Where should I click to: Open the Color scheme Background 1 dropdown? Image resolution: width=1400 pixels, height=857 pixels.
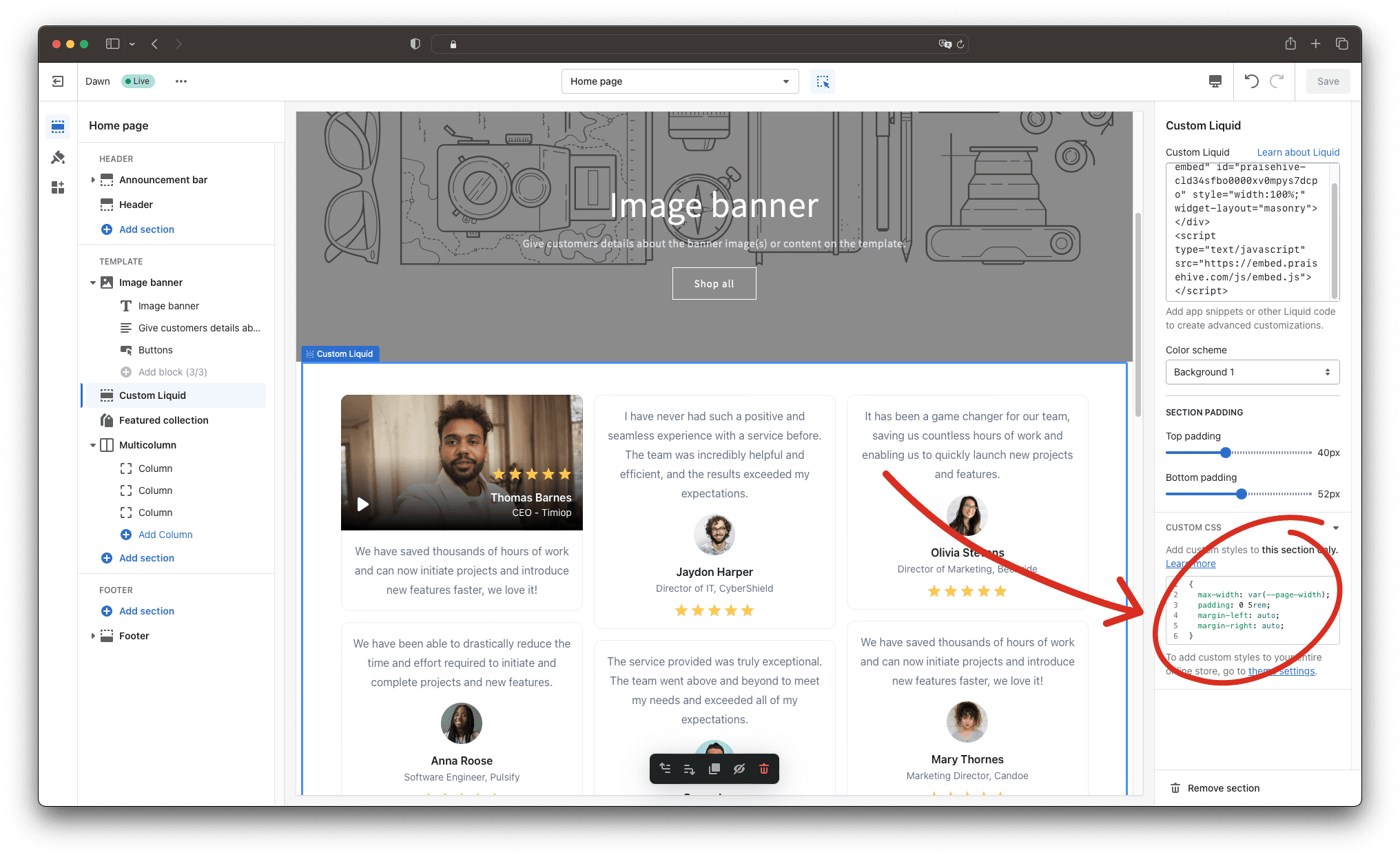point(1252,372)
